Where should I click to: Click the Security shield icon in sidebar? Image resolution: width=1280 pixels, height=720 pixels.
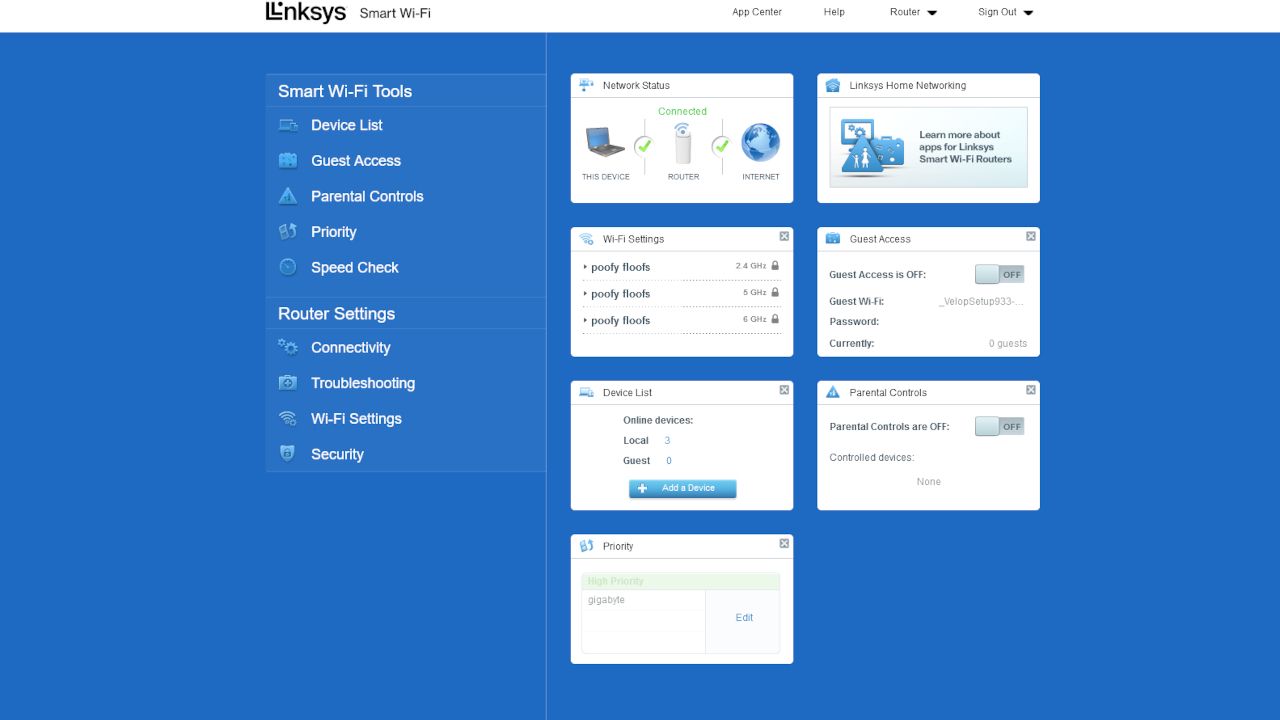[x=288, y=454]
